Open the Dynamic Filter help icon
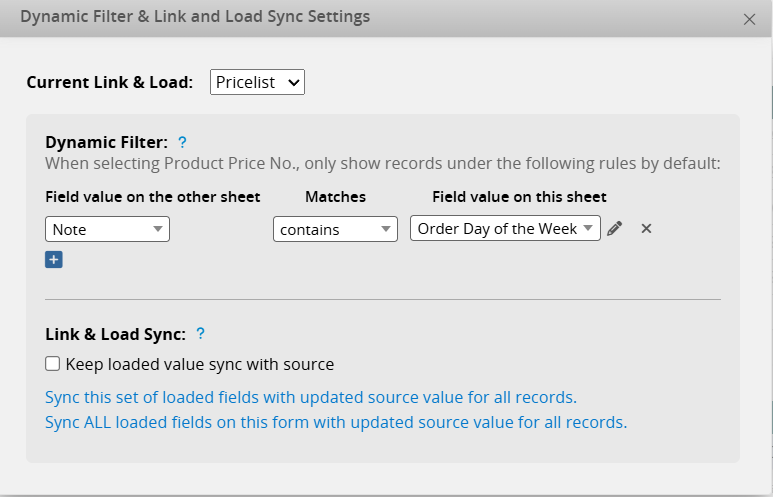The height and width of the screenshot is (497, 773). 182,143
